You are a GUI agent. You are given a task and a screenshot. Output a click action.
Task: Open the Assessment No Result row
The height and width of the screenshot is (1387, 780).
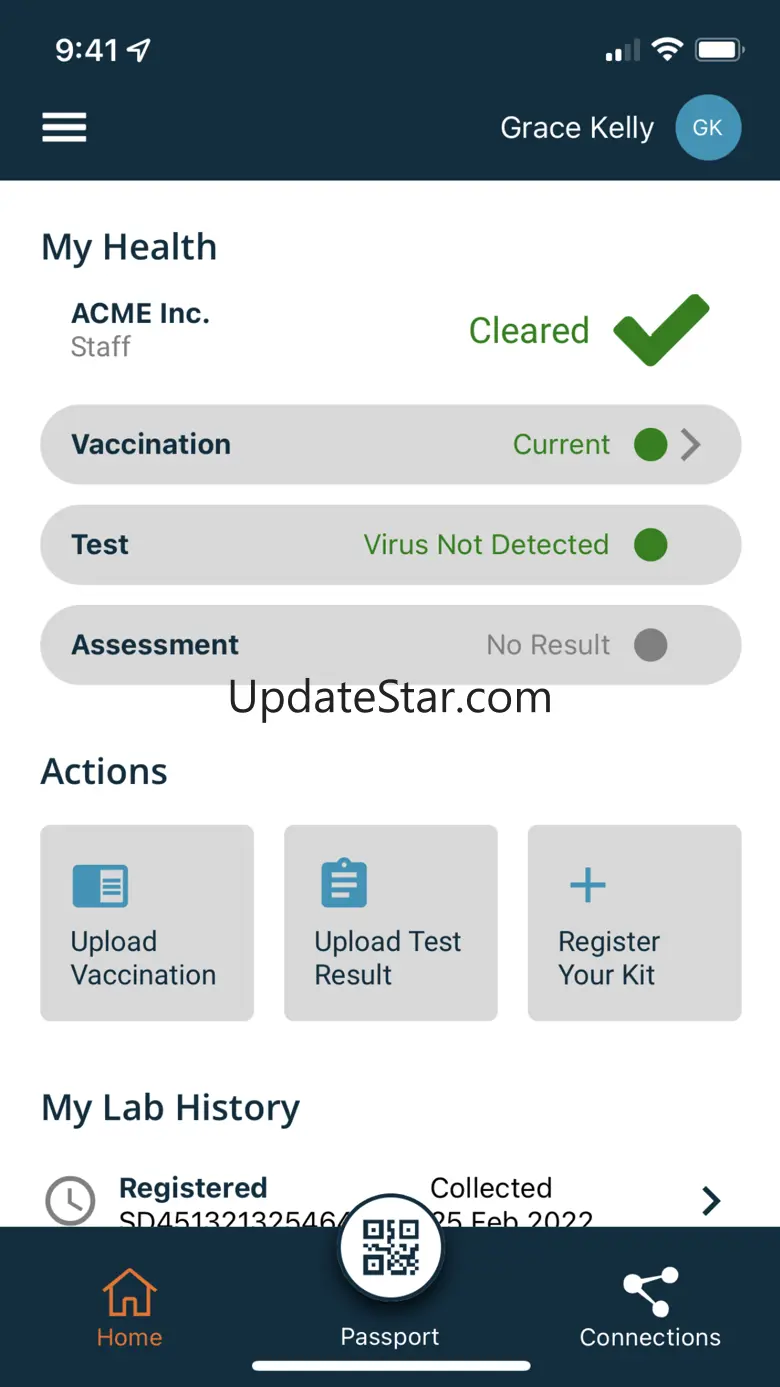click(x=390, y=645)
